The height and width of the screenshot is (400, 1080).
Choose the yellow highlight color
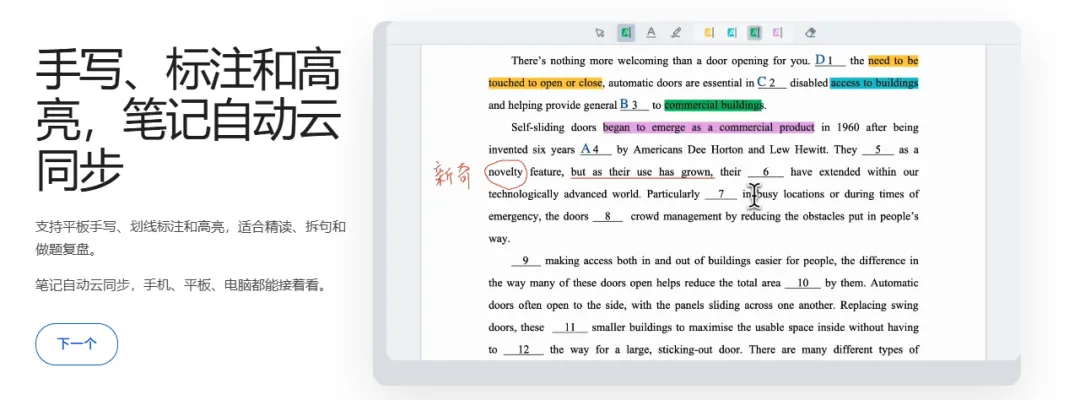pos(709,32)
